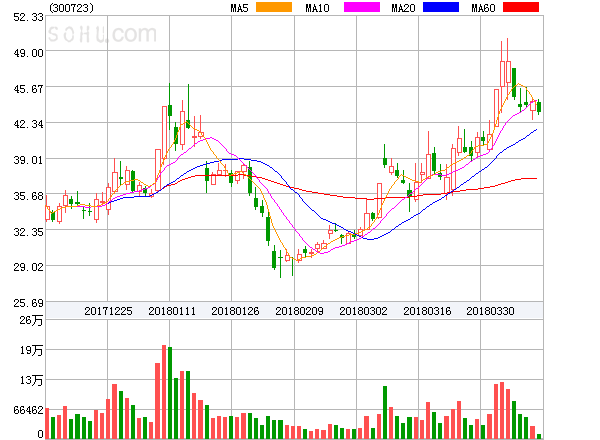
Task: Click the 20180209 date label
Action: point(299,311)
